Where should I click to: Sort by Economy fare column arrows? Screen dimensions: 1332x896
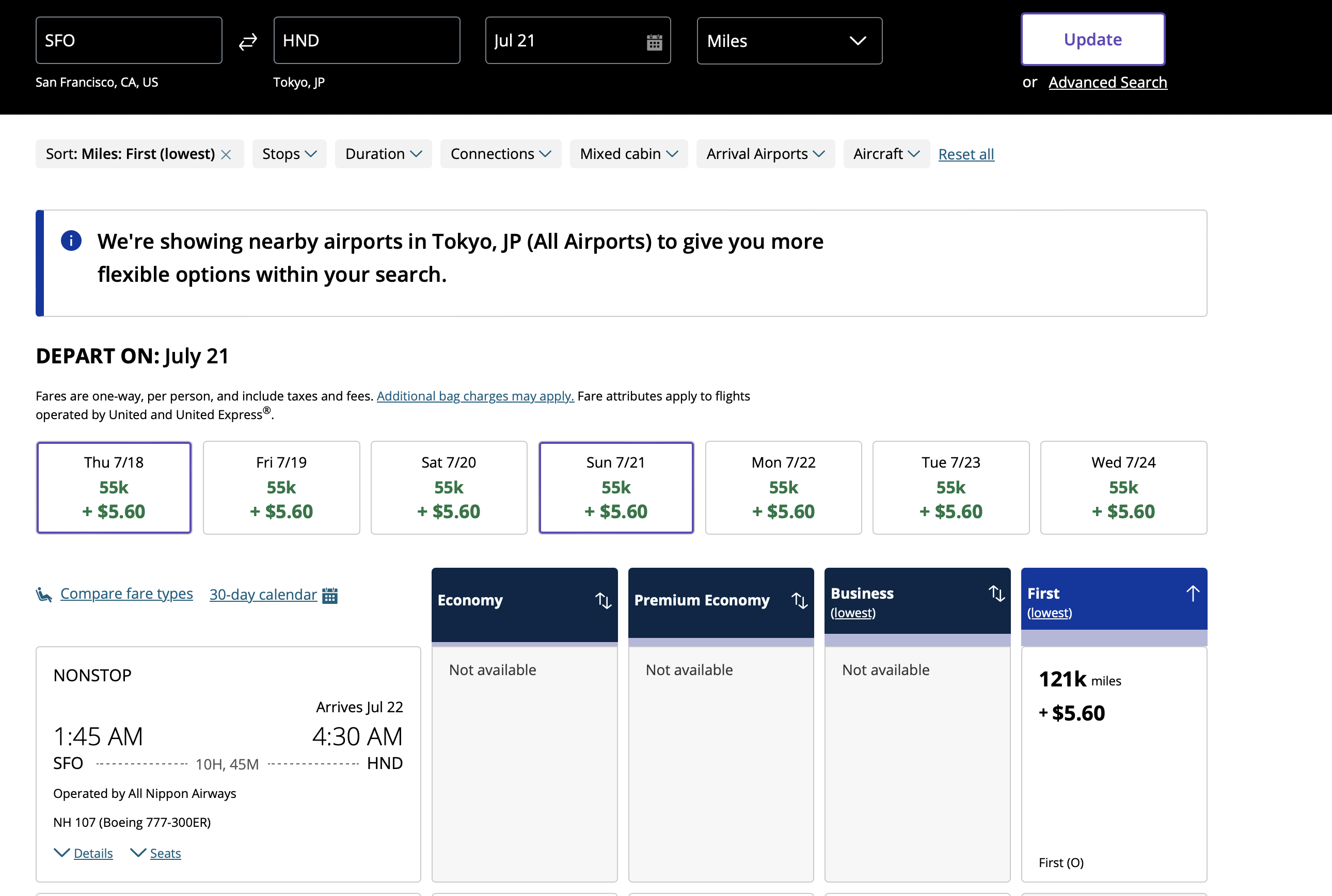coord(604,600)
